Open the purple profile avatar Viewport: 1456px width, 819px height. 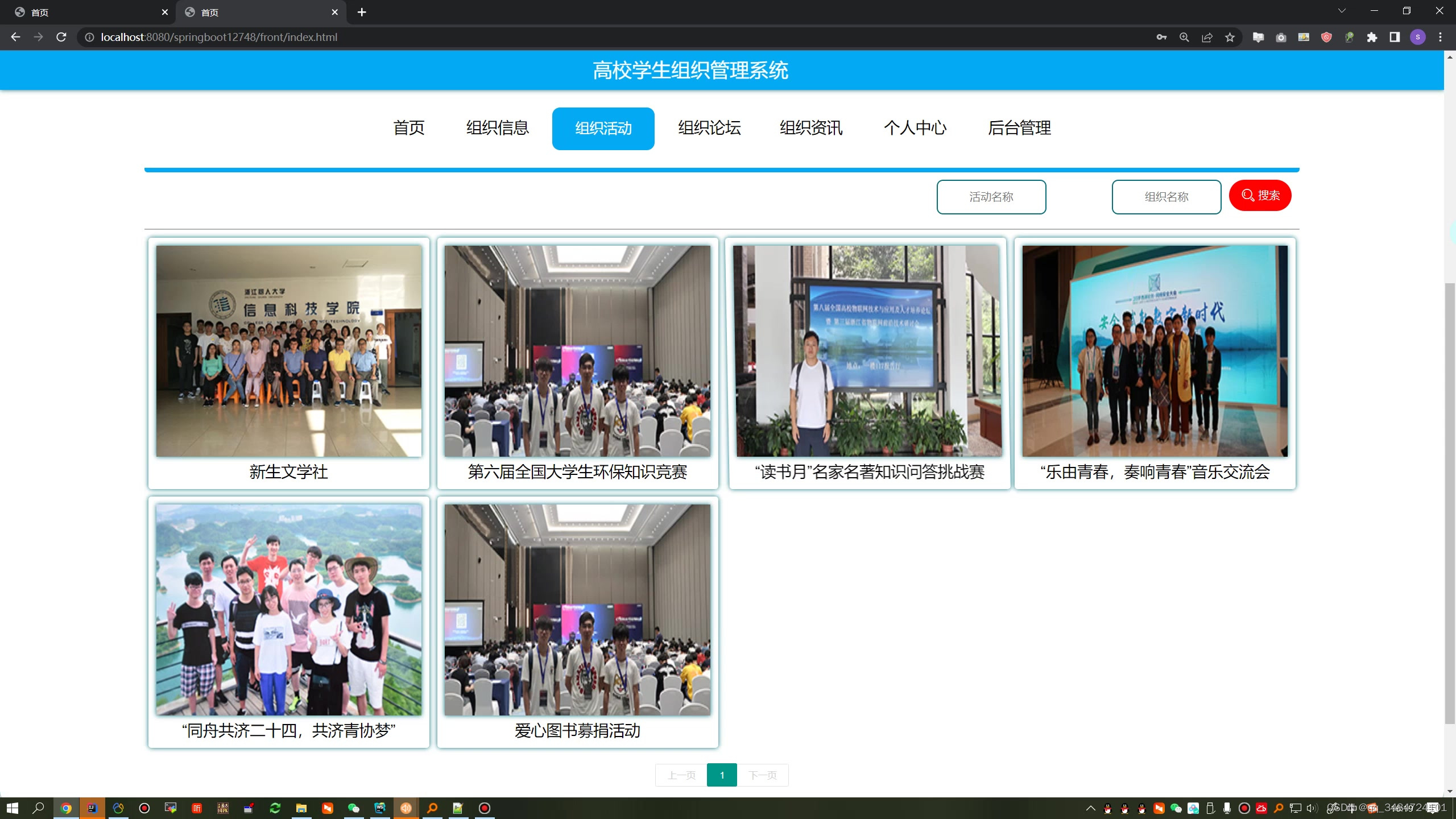pyautogui.click(x=1418, y=37)
